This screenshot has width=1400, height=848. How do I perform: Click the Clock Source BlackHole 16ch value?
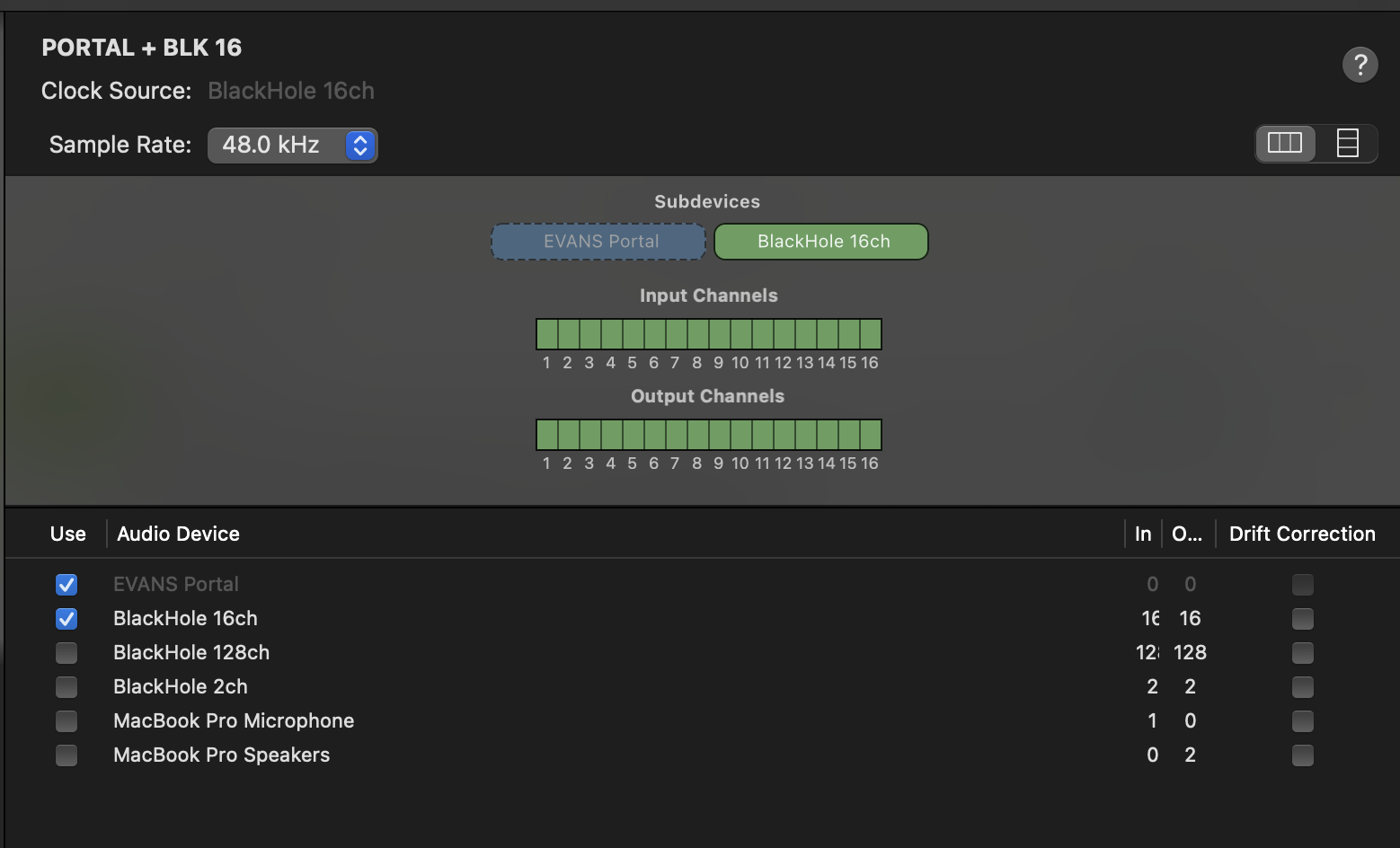tap(291, 91)
